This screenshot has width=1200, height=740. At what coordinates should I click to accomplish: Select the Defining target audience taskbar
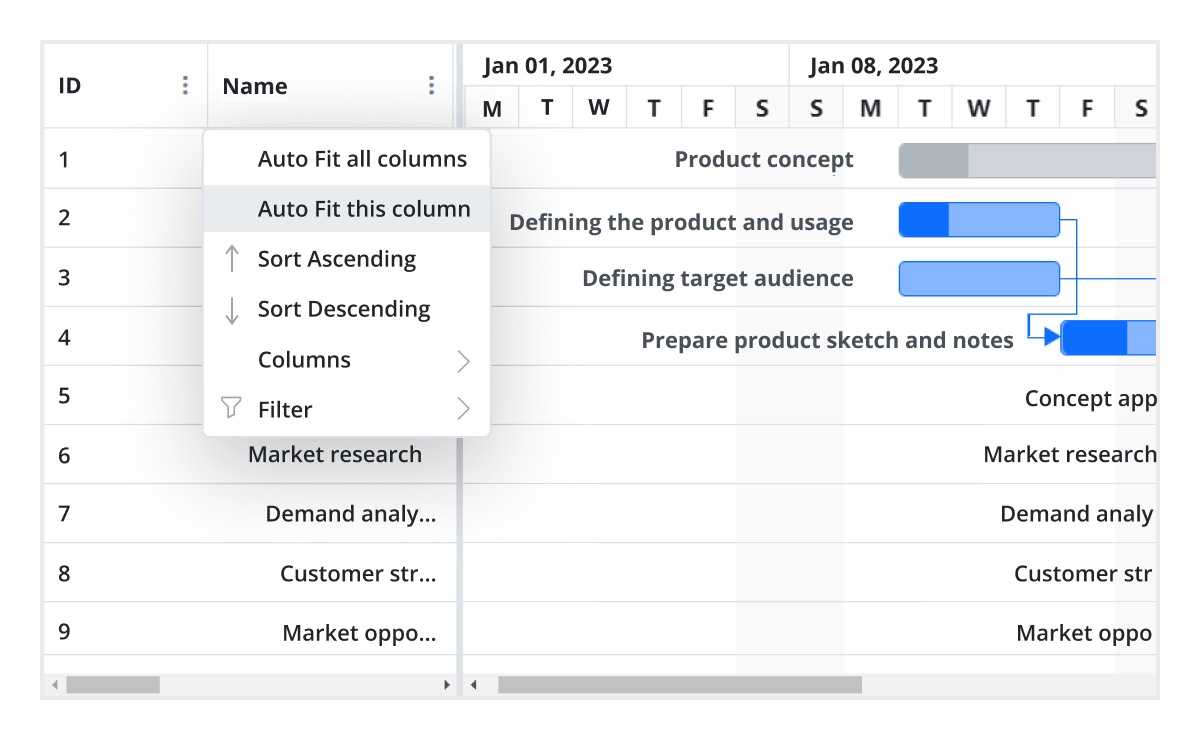[x=979, y=278]
